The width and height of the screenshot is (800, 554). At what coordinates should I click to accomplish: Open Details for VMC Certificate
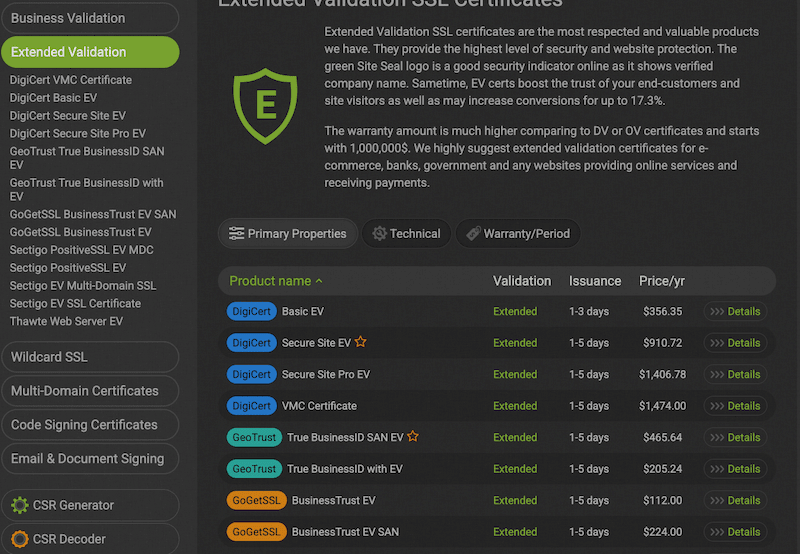[735, 406]
